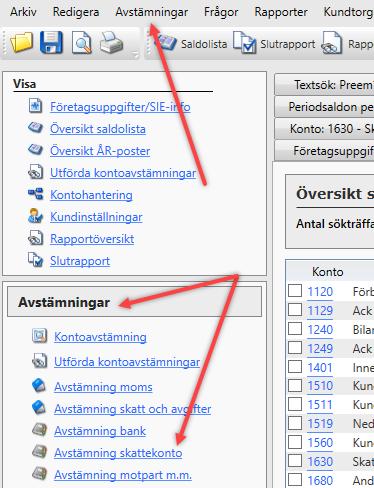Click the Avstämning skatt och avgifter icon
This screenshot has height=488, width=374.
[39, 407]
